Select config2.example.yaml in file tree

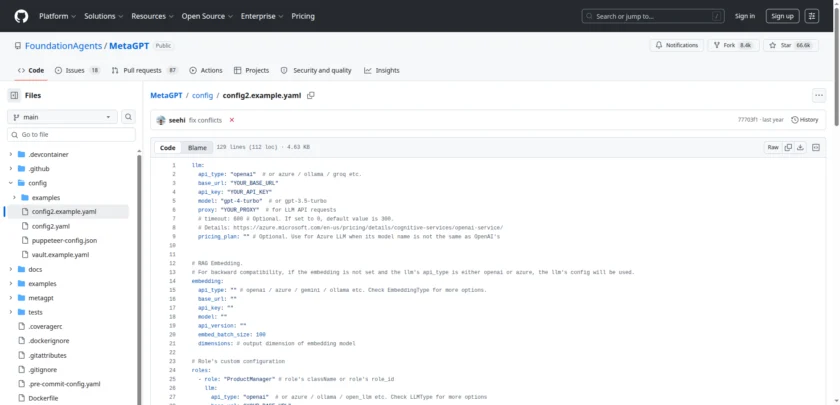[68, 212]
